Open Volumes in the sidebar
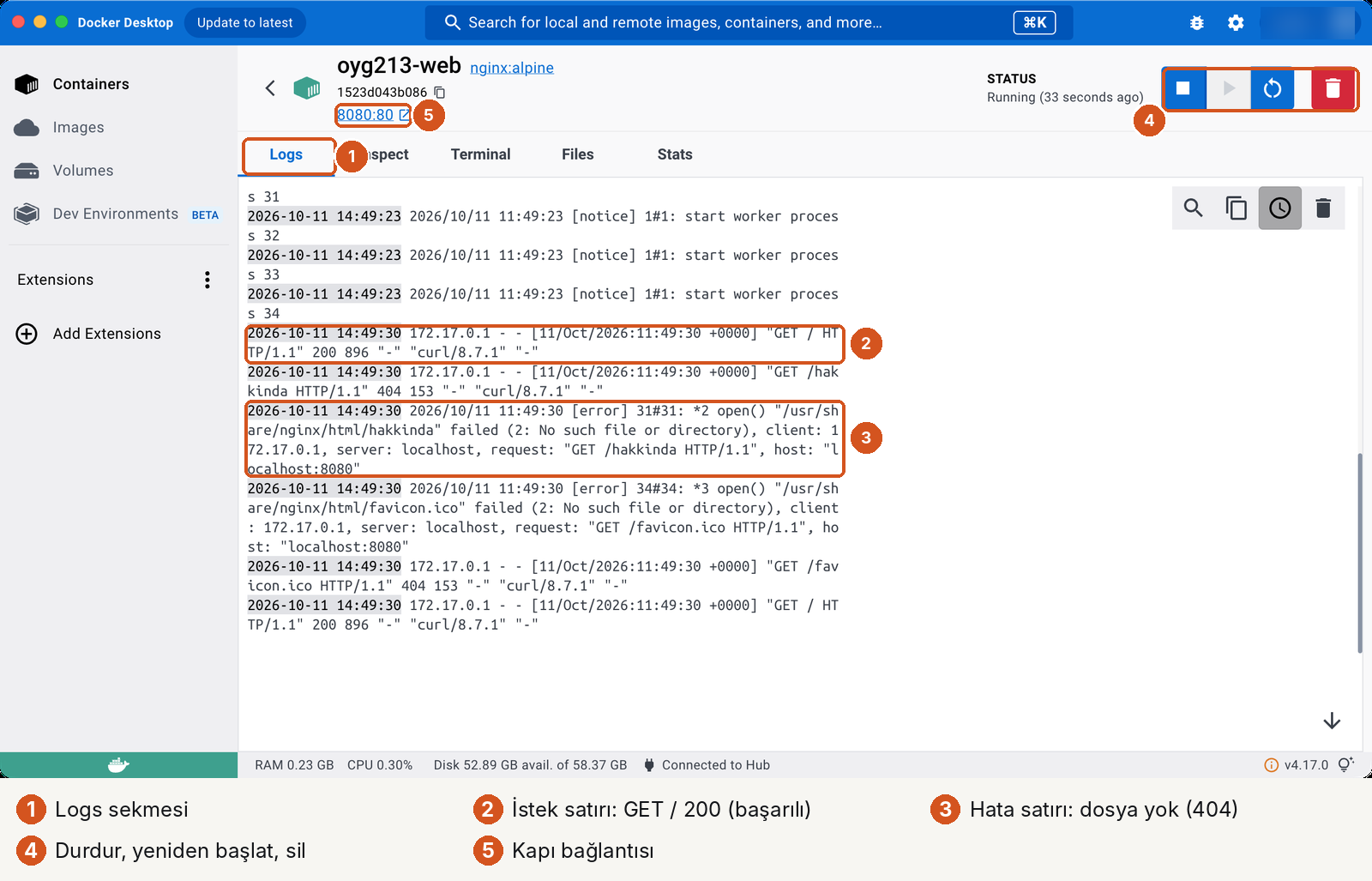This screenshot has height=881, width=1372. (118, 171)
